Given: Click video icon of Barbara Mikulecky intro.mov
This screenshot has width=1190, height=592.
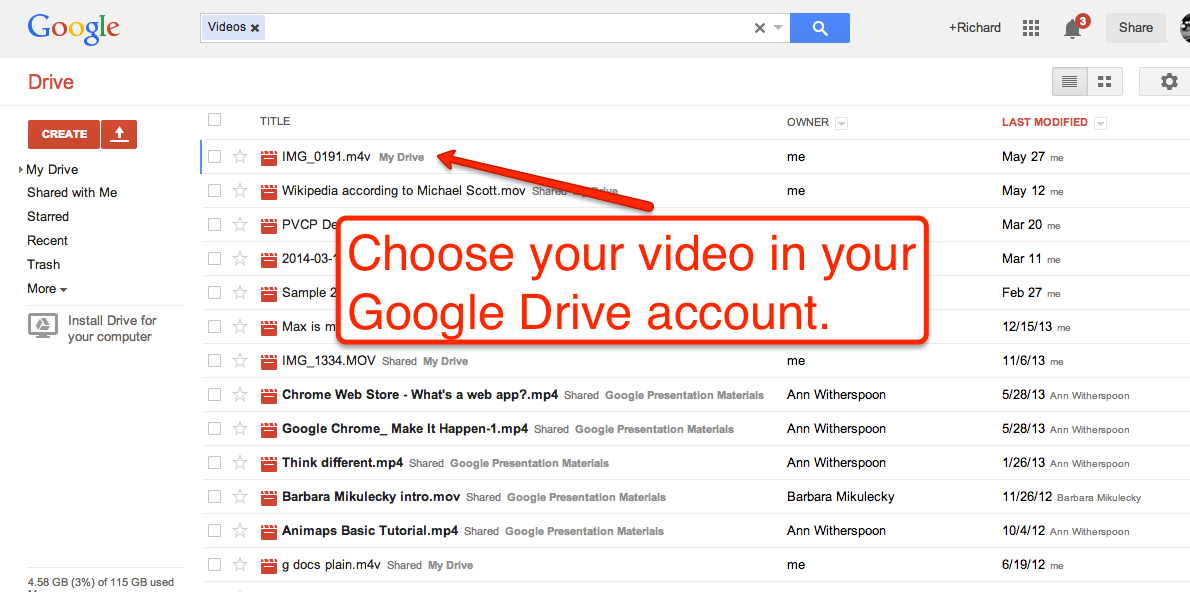Looking at the screenshot, I should click(268, 497).
